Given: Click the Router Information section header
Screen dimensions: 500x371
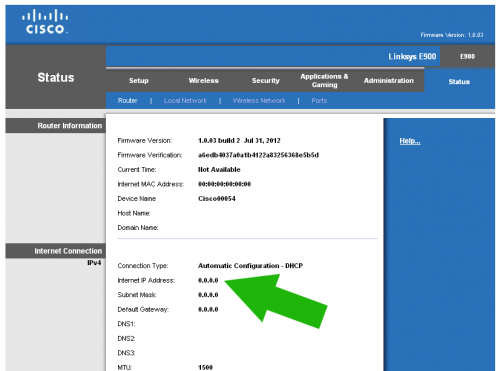Looking at the screenshot, I should [x=56, y=126].
